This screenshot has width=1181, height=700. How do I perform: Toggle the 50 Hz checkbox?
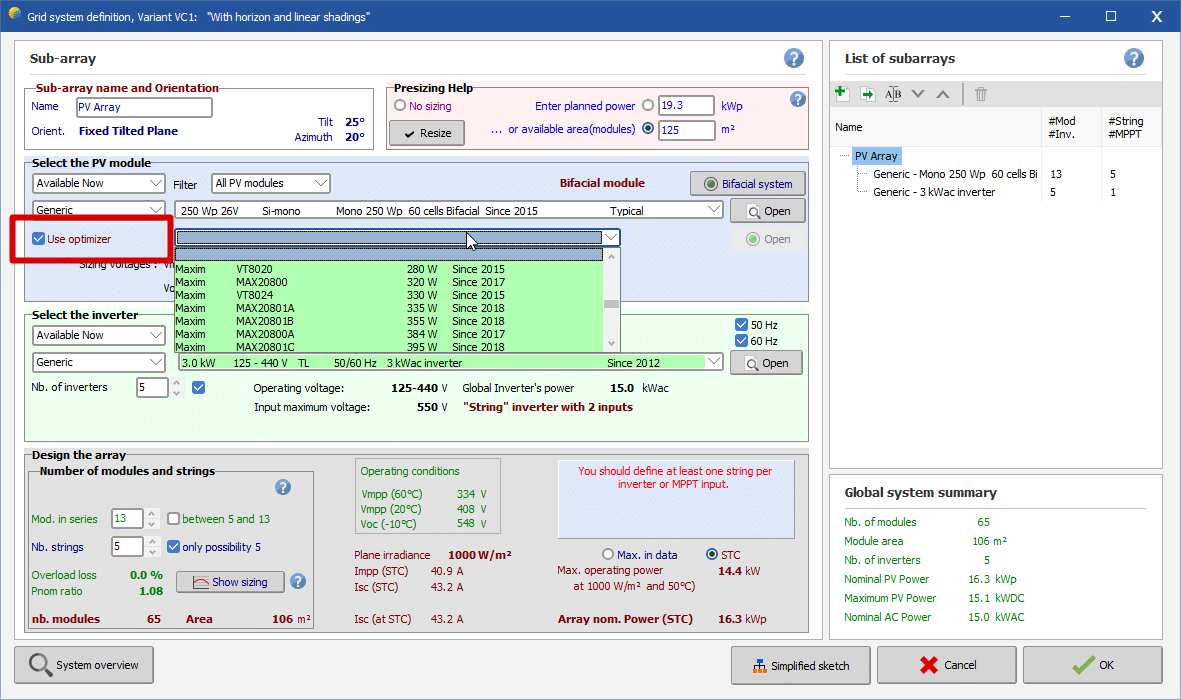741,325
